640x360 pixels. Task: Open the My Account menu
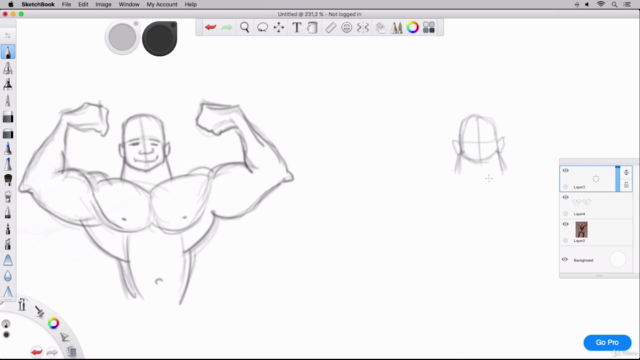point(162,4)
